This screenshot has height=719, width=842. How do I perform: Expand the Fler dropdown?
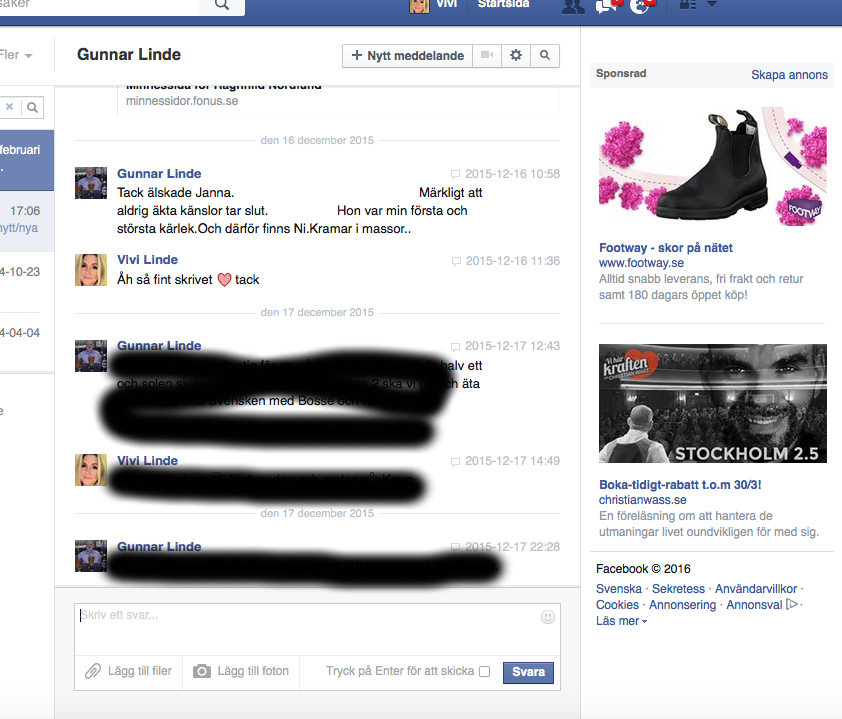tap(16, 55)
